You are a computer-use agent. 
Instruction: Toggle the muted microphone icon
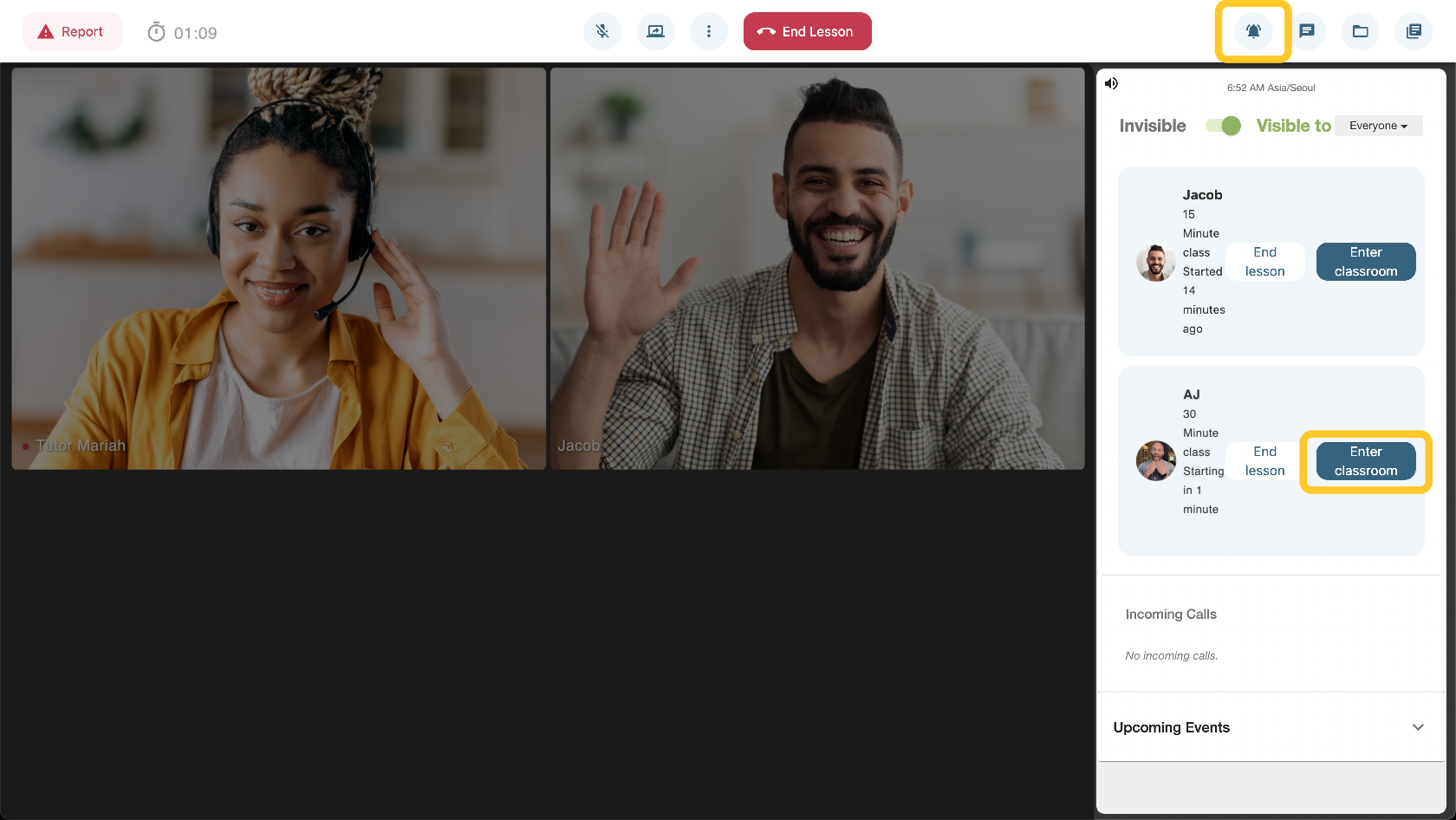602,31
